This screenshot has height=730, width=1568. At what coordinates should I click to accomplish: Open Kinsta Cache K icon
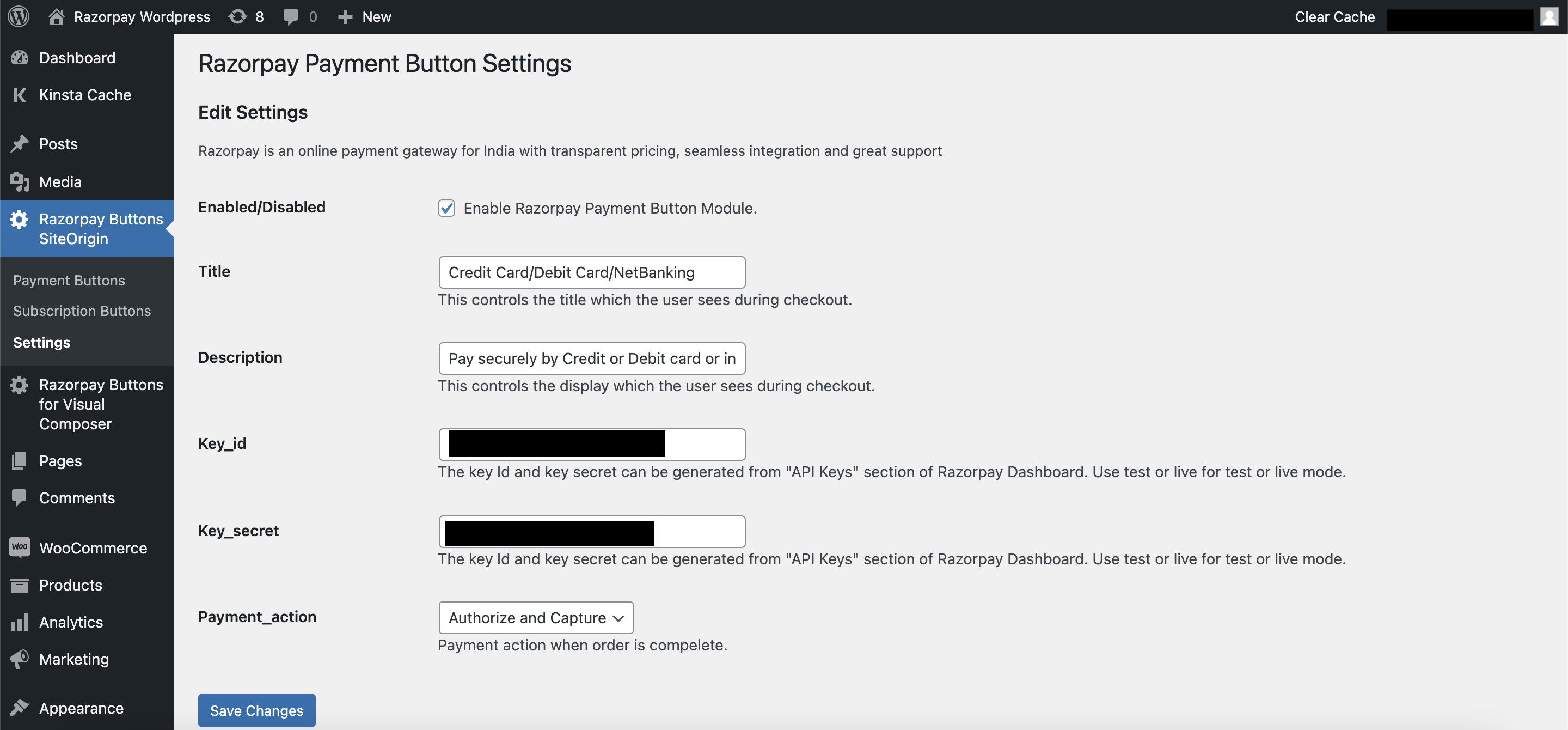point(20,95)
